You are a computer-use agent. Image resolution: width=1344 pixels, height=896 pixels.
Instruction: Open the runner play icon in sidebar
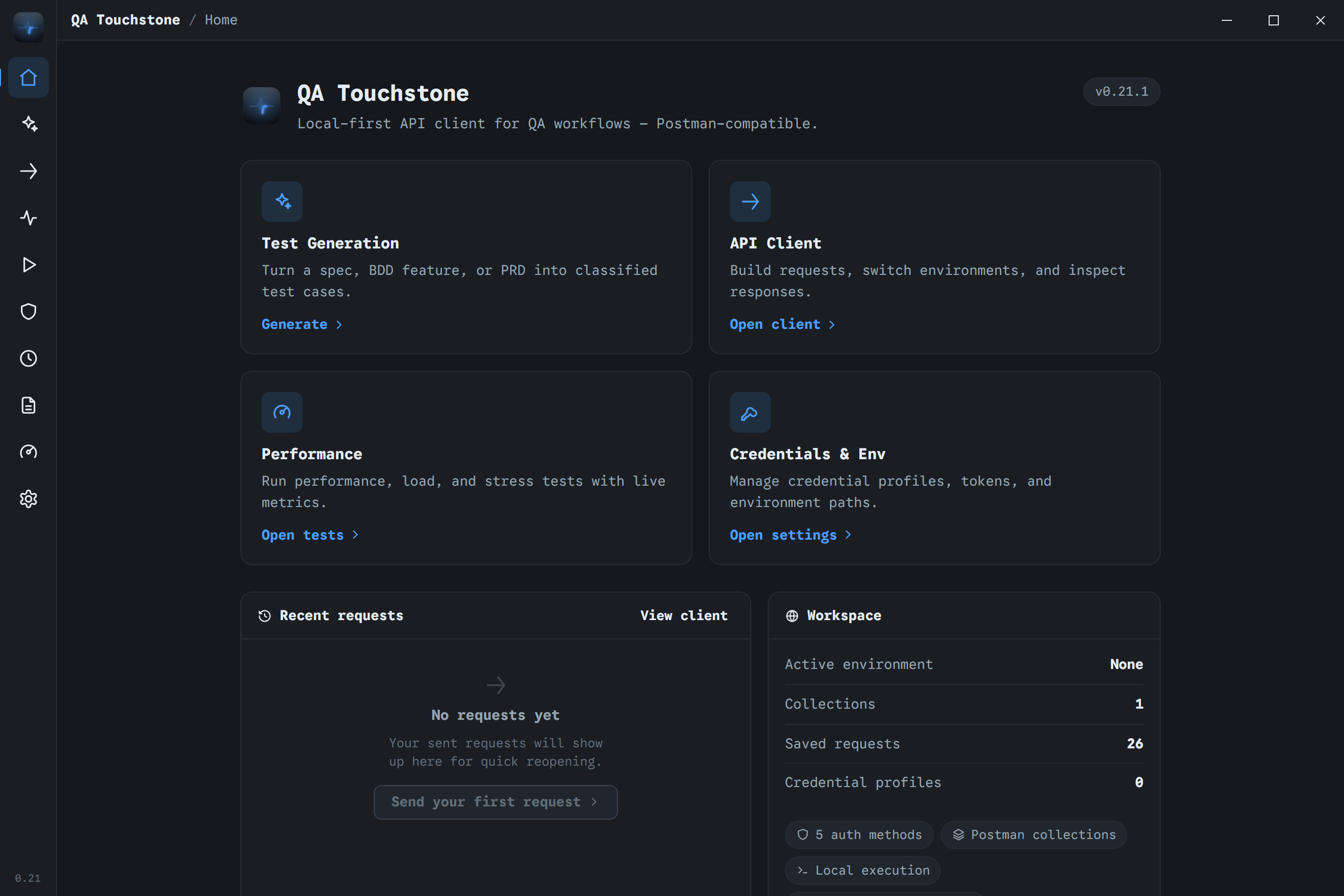coord(28,265)
